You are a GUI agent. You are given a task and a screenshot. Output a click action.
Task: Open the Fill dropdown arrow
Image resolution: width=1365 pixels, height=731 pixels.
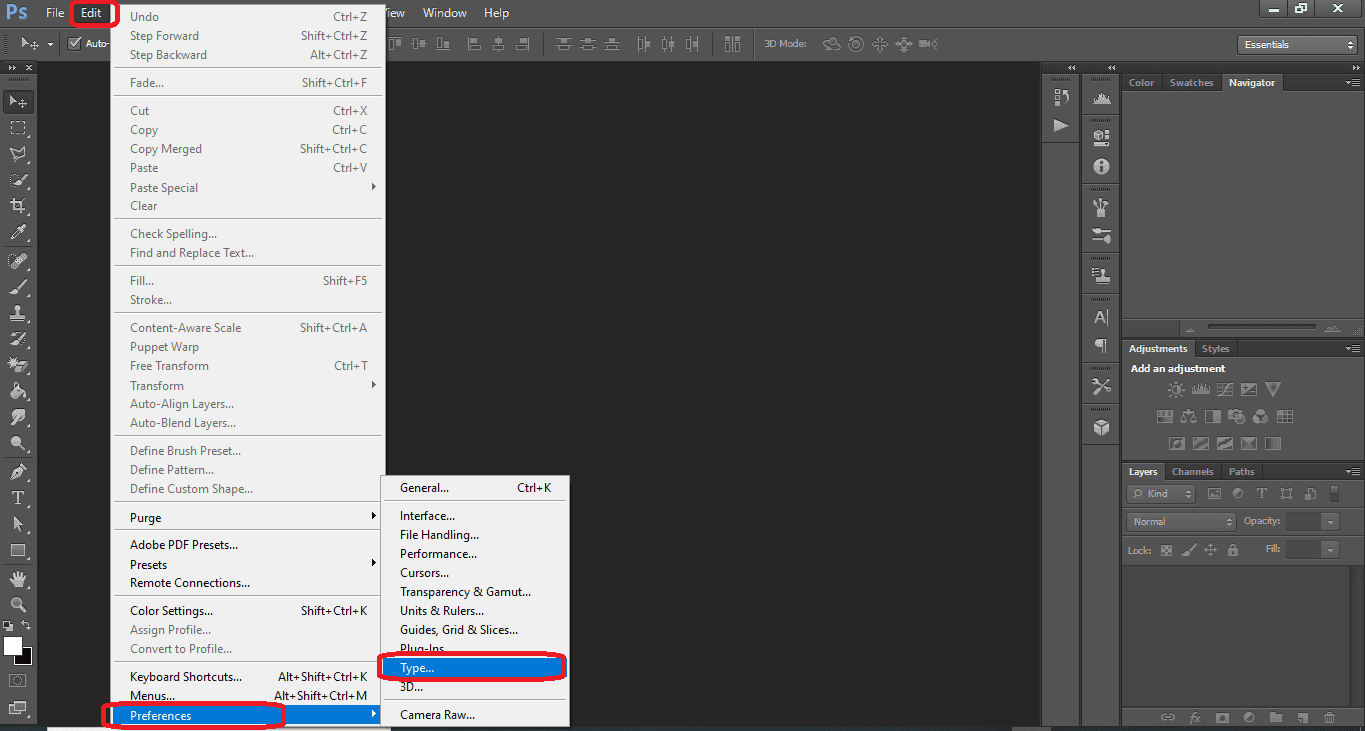(1329, 549)
